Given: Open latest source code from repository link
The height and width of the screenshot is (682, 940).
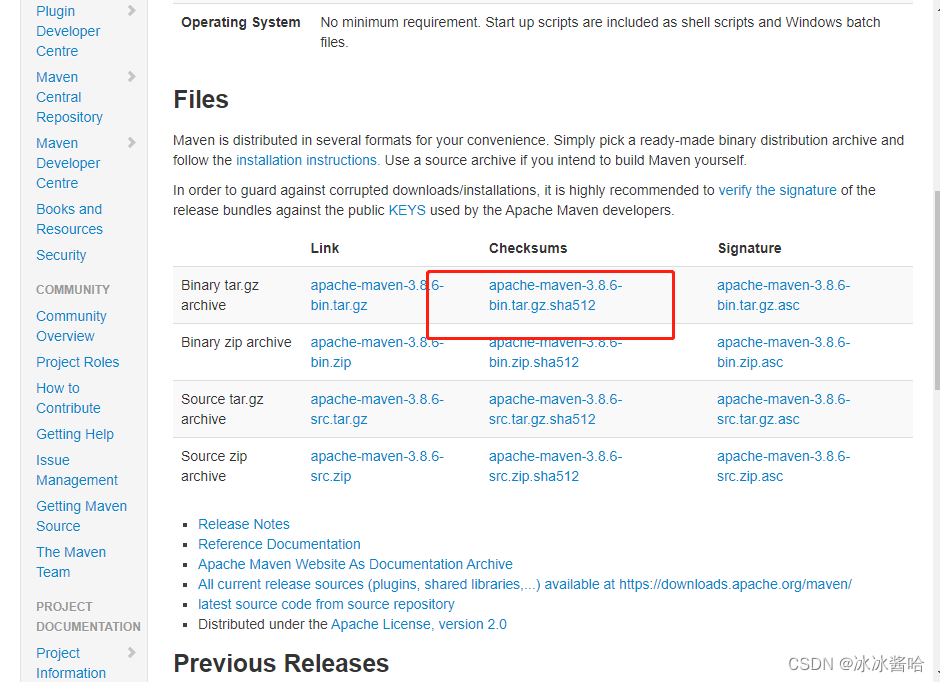Looking at the screenshot, I should [326, 604].
